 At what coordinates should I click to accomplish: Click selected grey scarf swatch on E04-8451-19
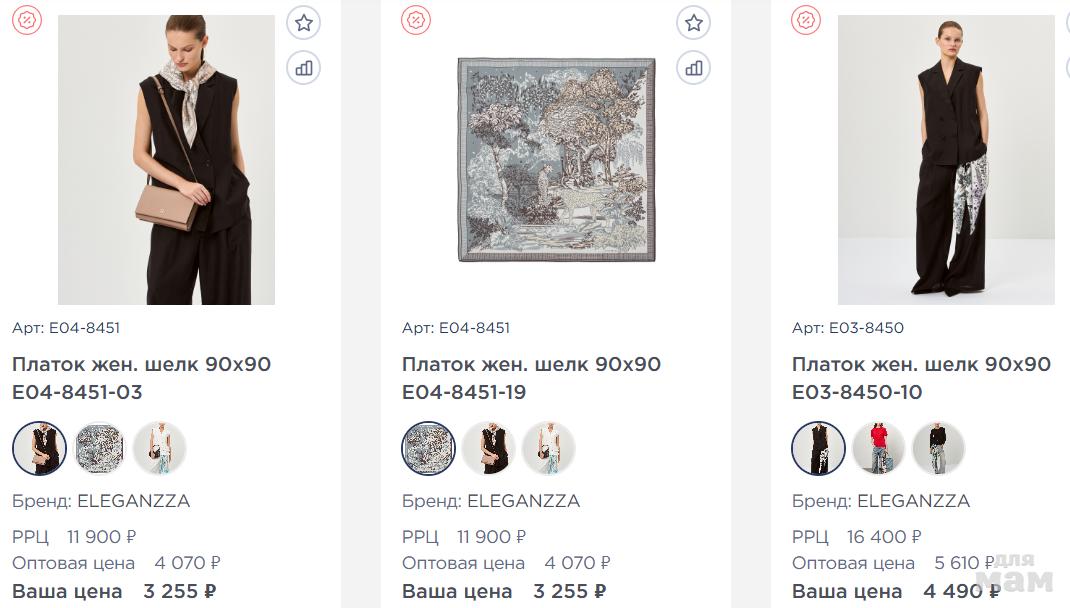click(429, 448)
